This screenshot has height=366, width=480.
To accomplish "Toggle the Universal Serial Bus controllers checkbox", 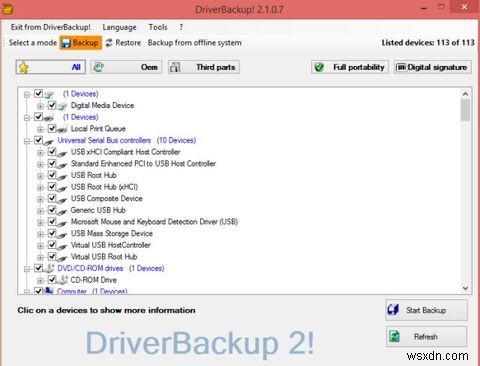I will tap(38, 140).
